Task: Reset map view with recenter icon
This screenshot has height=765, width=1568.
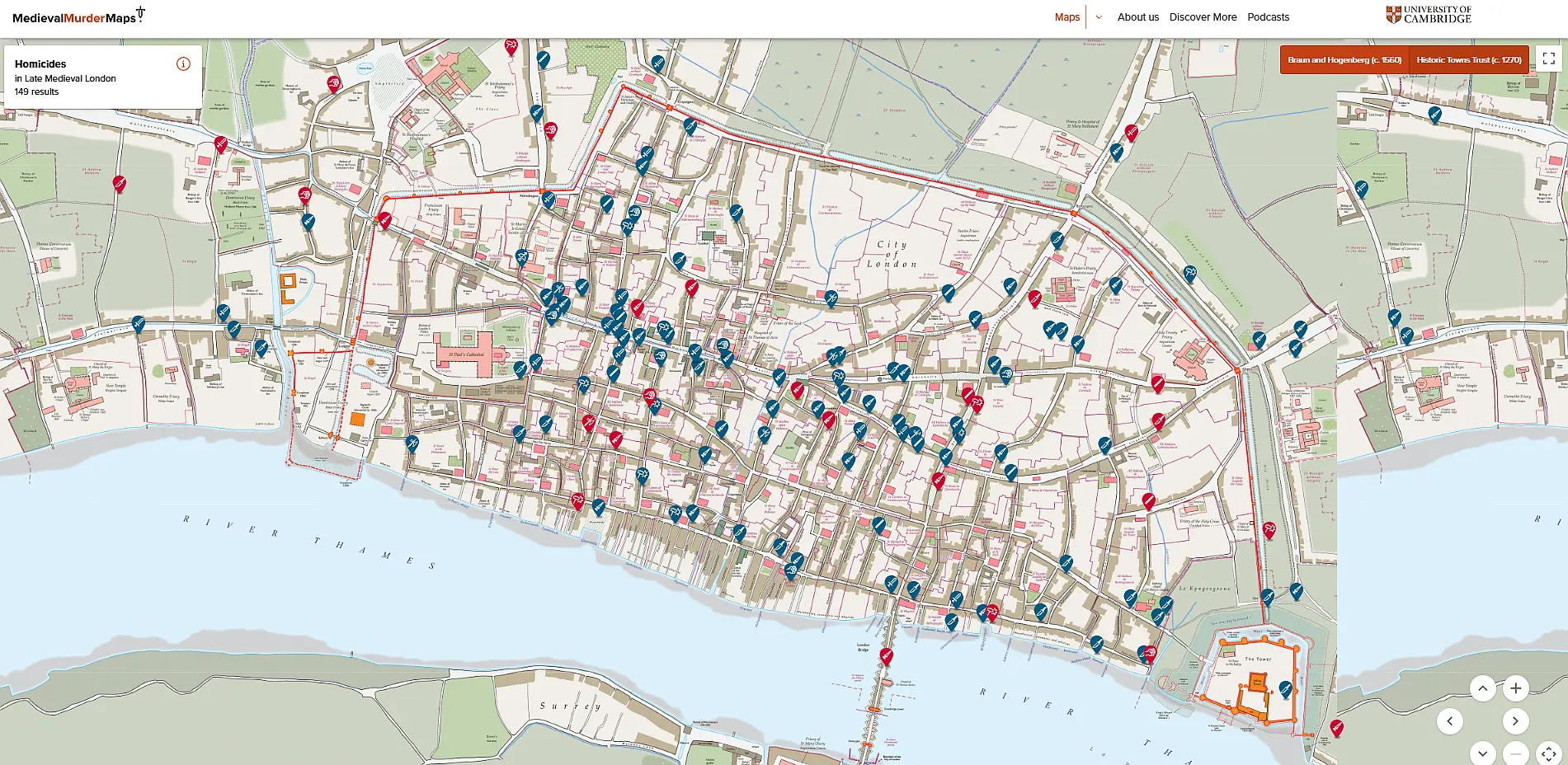Action: [x=1548, y=753]
